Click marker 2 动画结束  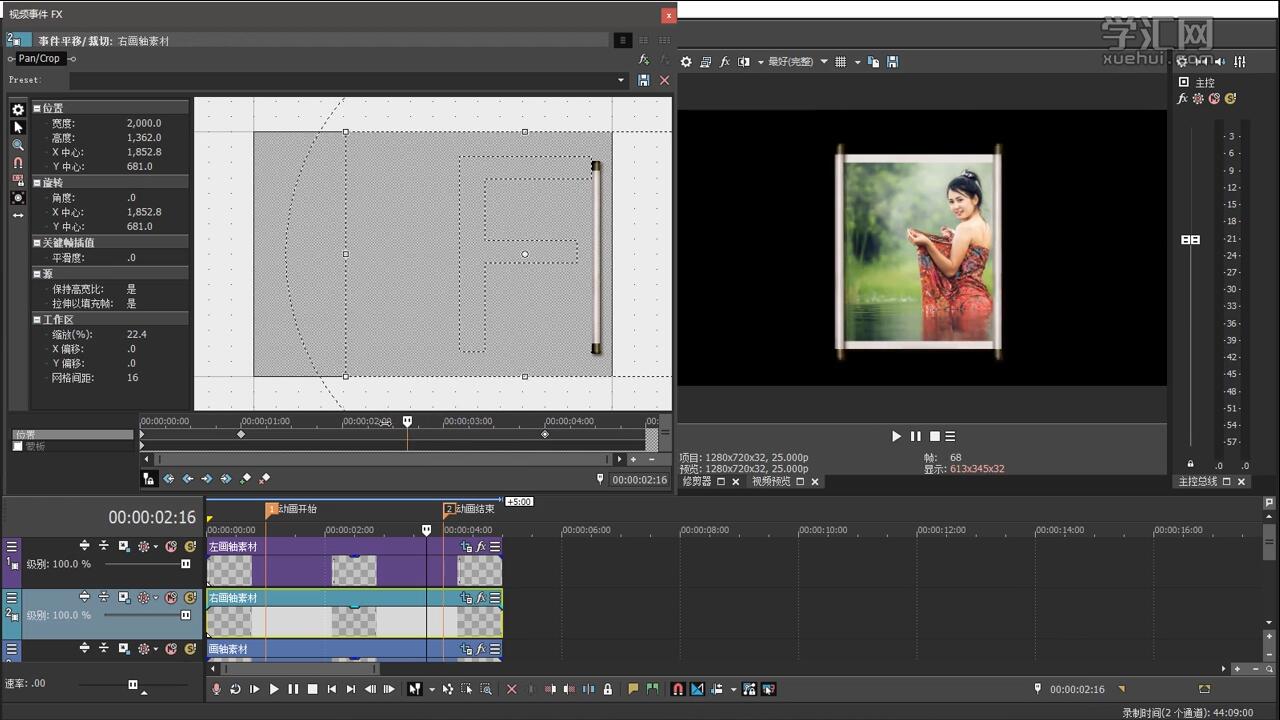[x=449, y=509]
